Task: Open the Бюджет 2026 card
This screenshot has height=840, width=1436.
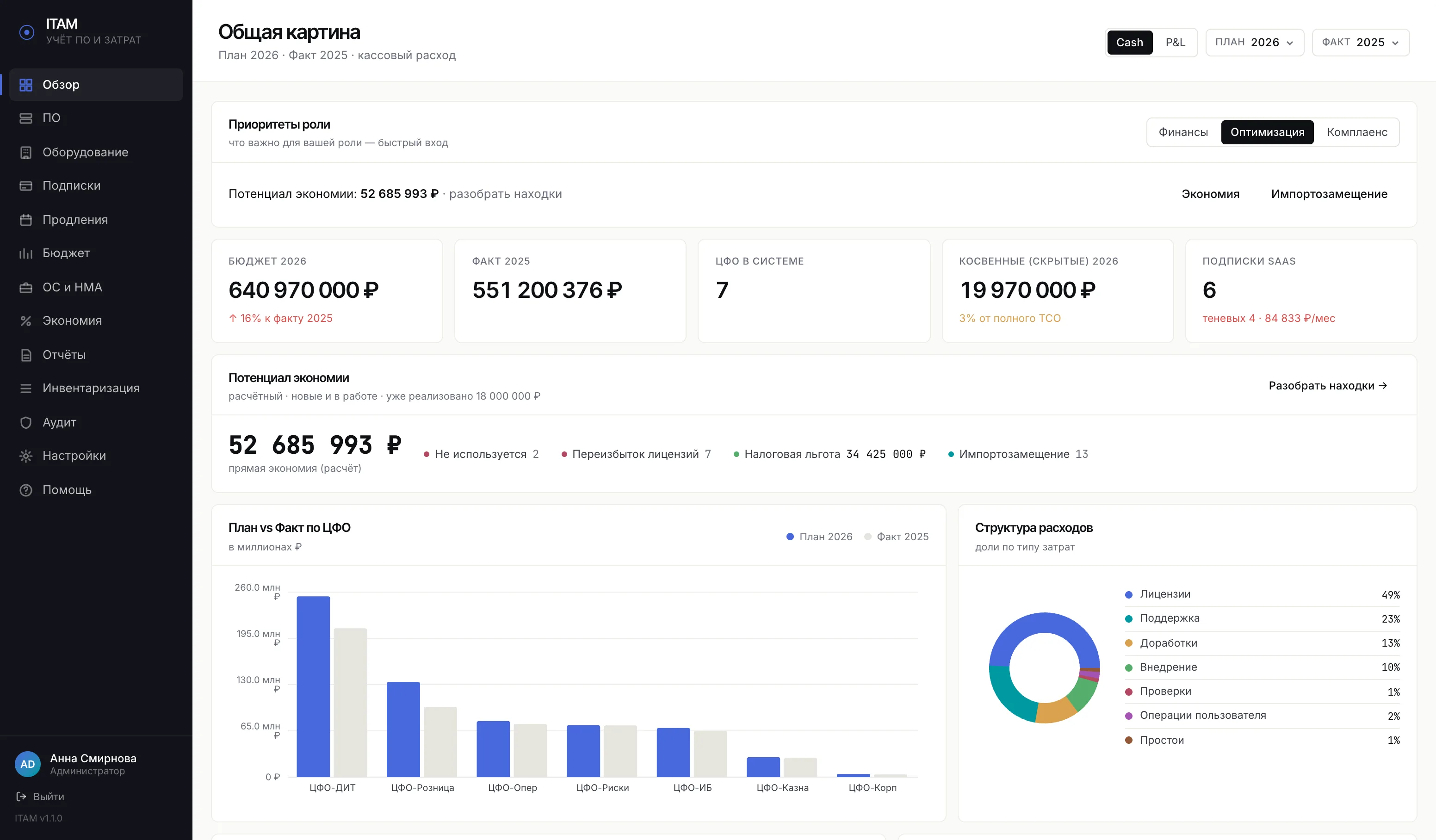Action: 327,290
